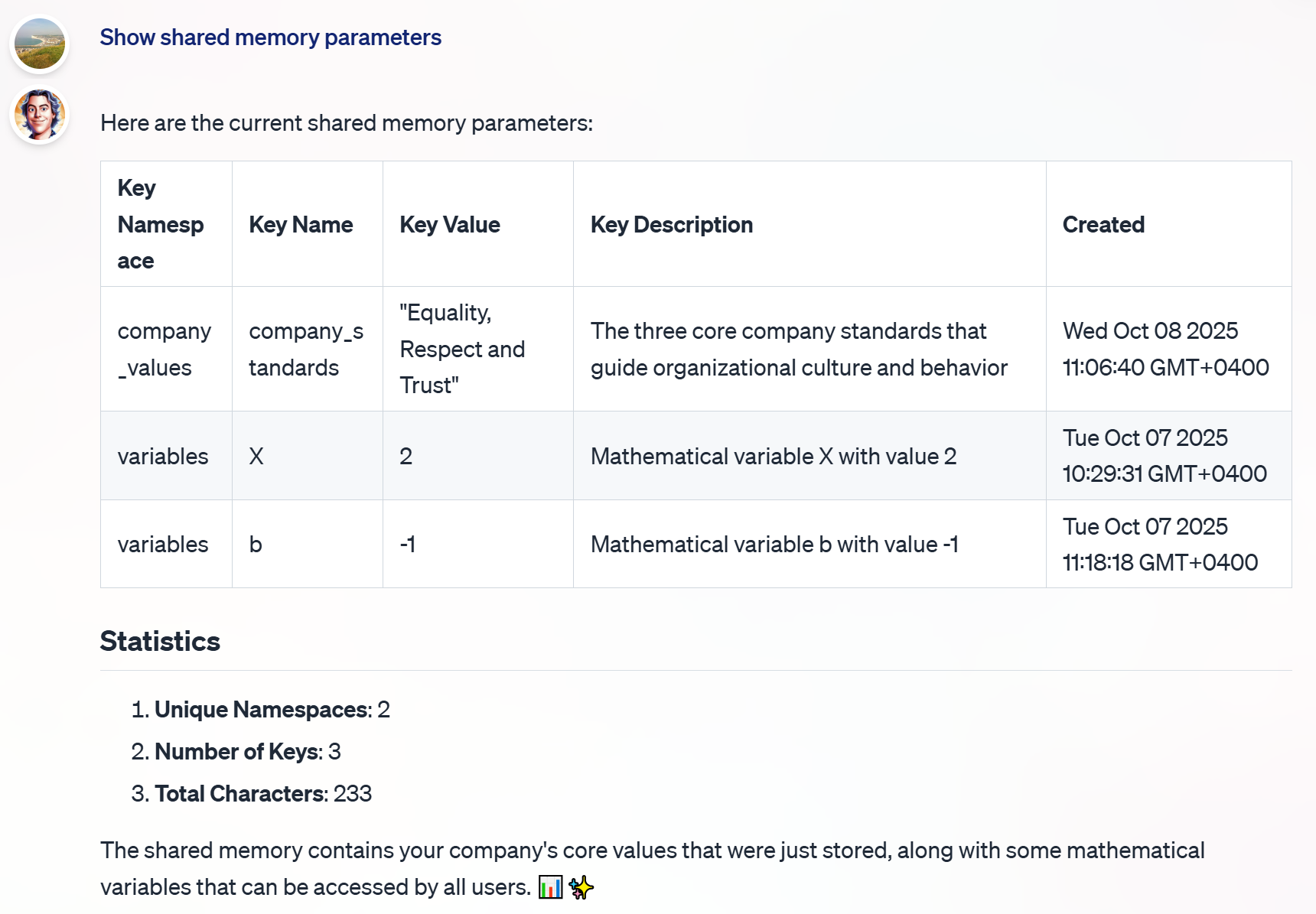
Task: Click the Created column header
Action: [1103, 224]
